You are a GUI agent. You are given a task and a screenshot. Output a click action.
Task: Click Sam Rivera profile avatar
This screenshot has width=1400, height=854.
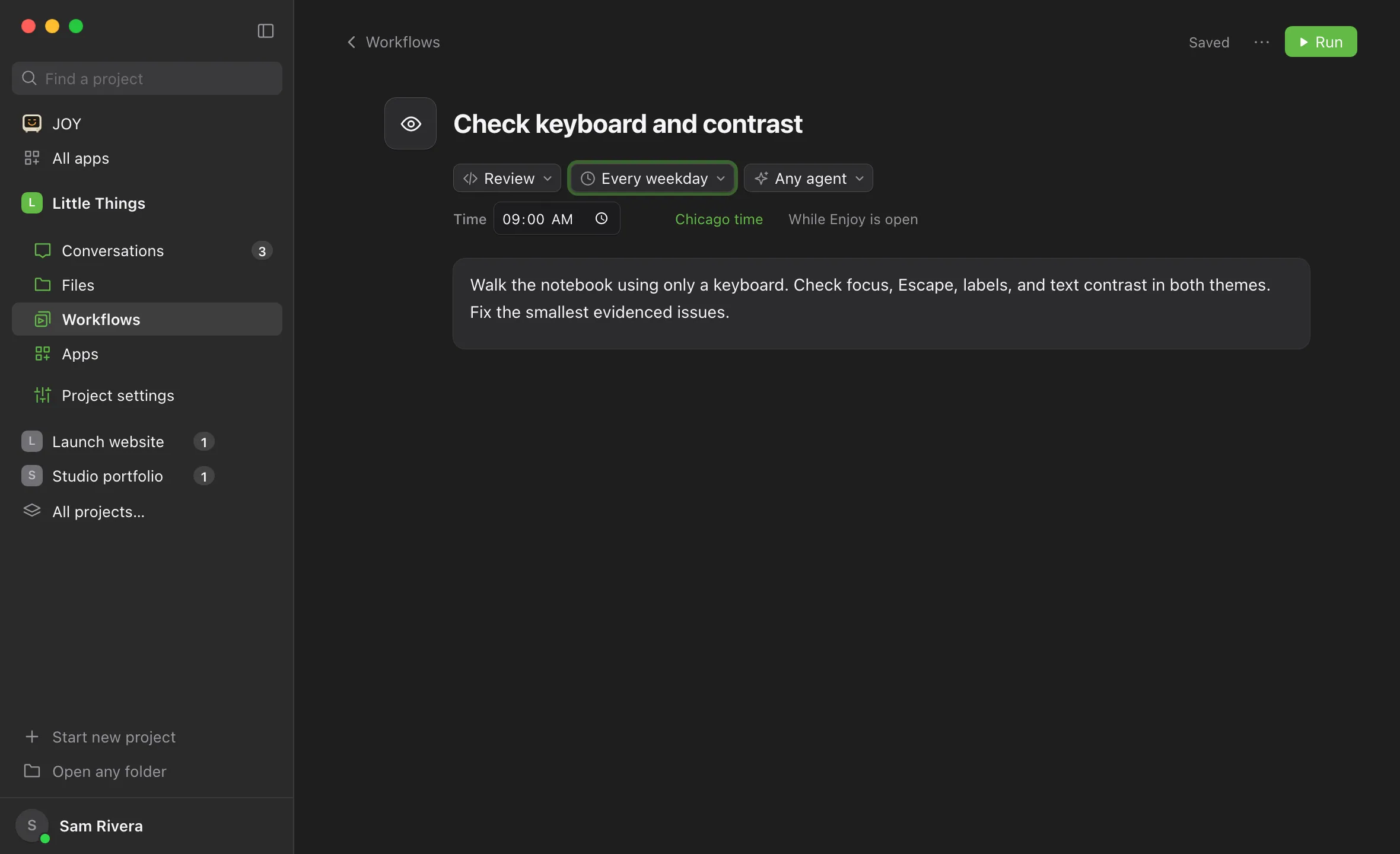(x=32, y=826)
